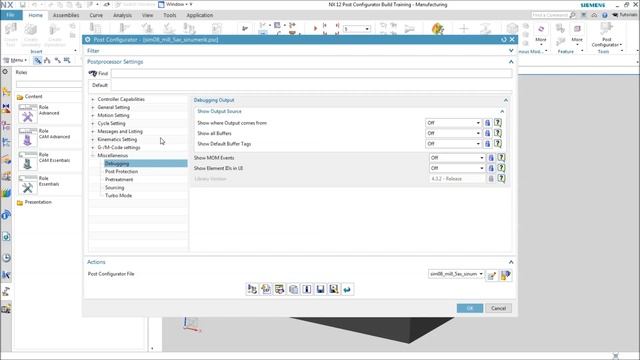Click lock icon for Show Default Buffer Tags
This screenshot has height=360, width=640.
(487, 144)
